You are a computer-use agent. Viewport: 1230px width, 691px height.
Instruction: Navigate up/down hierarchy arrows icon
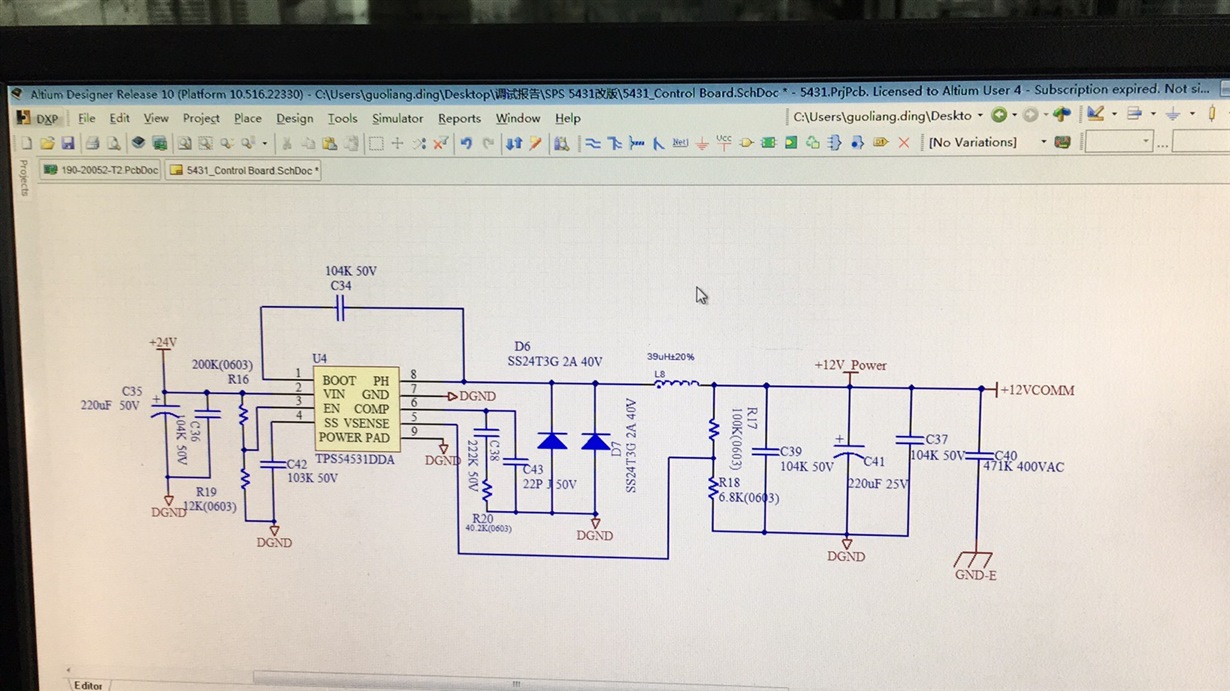pyautogui.click(x=514, y=143)
